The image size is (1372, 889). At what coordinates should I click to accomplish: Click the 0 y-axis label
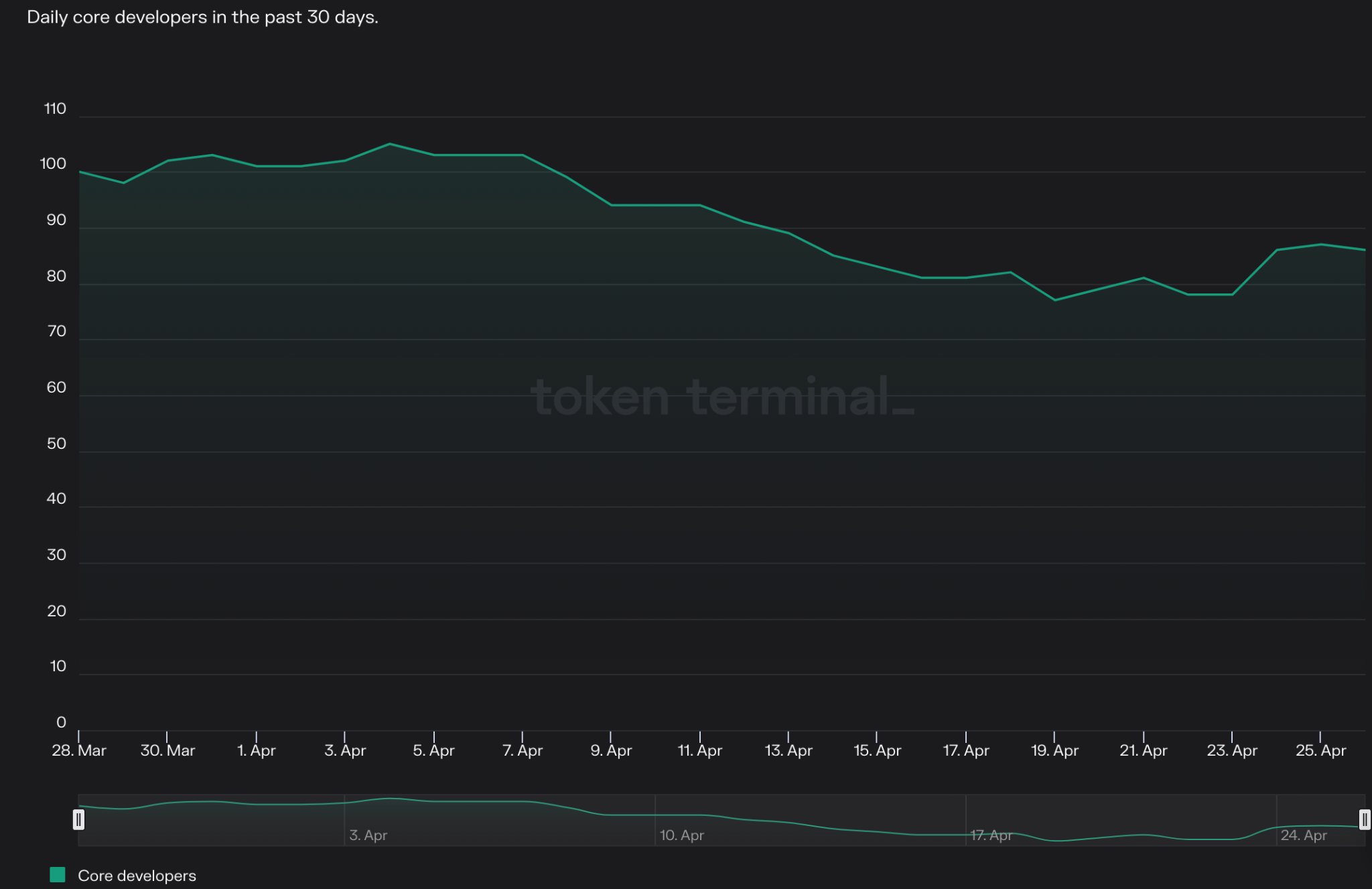(61, 722)
